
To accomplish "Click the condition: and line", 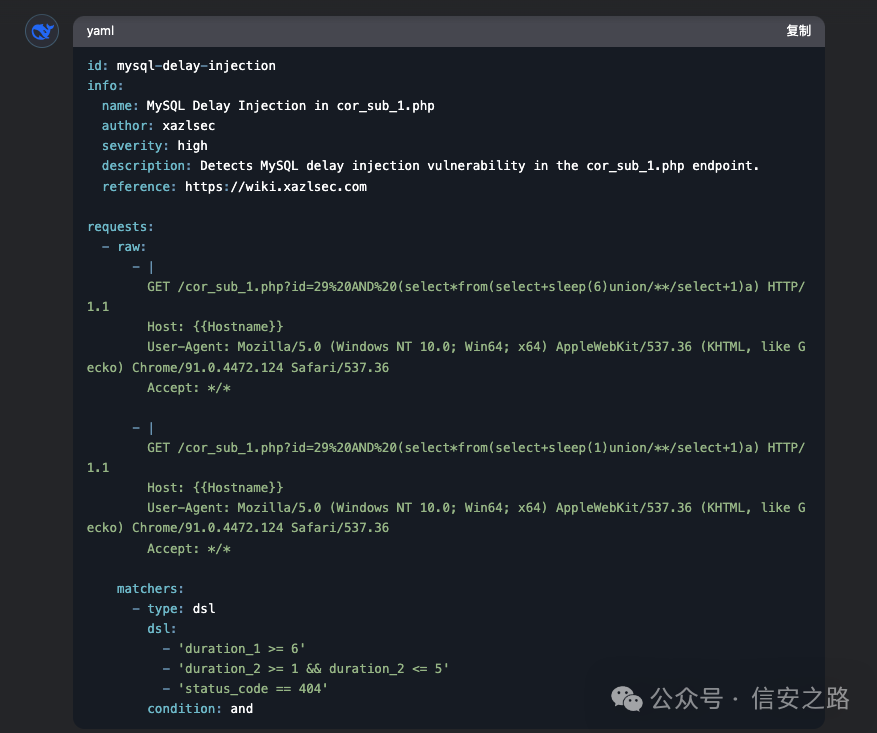I will point(200,708).
